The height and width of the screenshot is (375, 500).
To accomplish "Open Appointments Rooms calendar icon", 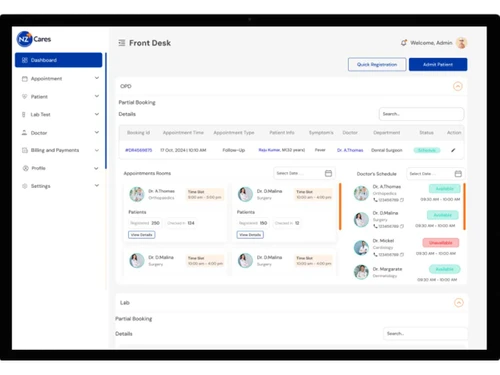I will (x=328, y=173).
